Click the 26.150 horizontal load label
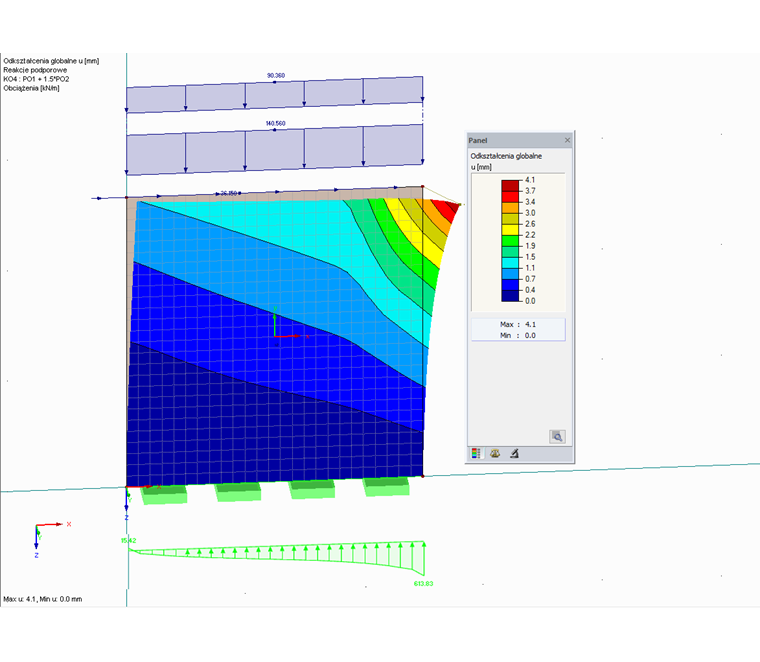760x662 pixels. tap(229, 193)
